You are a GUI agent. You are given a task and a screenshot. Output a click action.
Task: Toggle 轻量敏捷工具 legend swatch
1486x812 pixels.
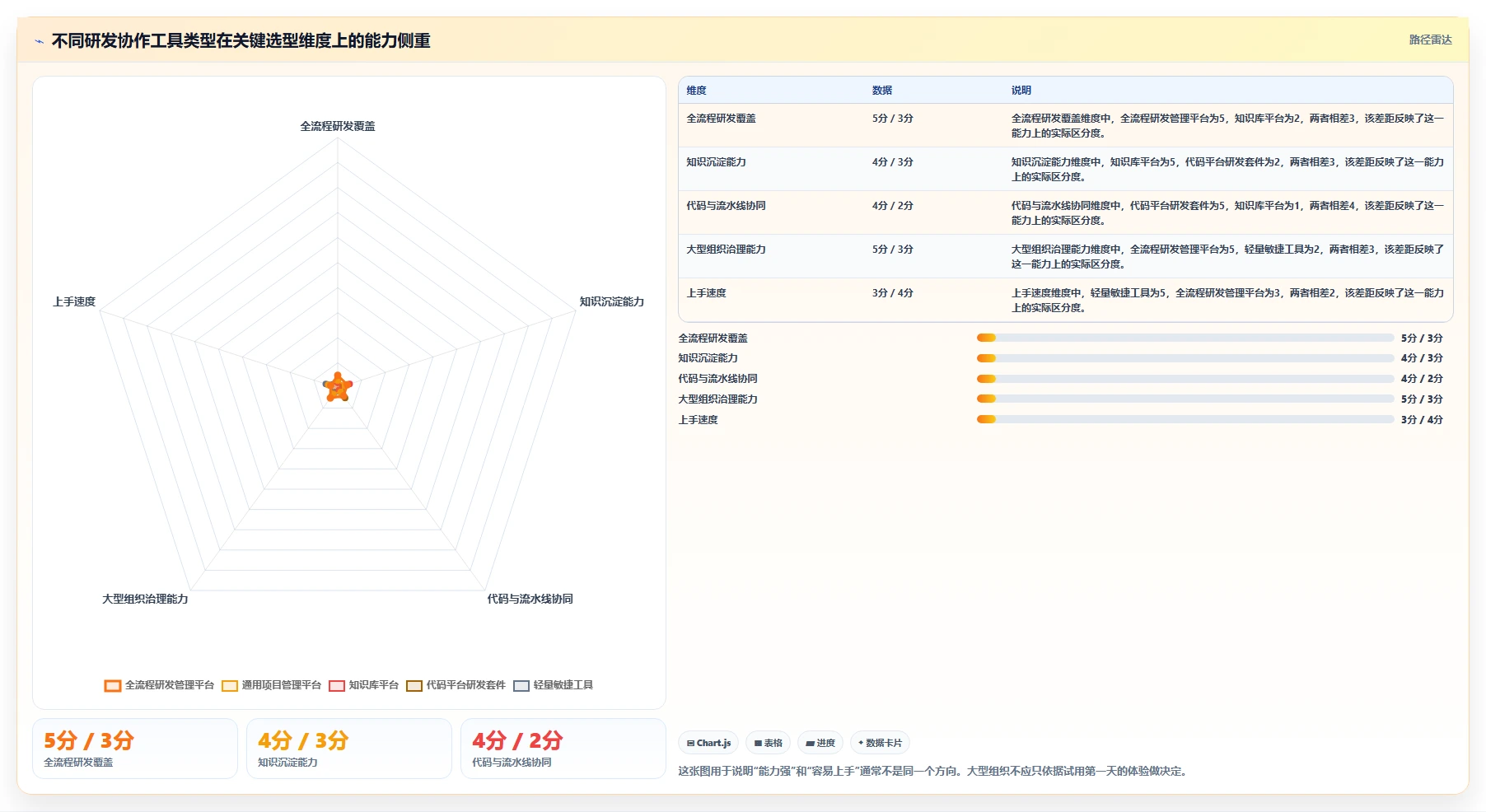tap(521, 685)
